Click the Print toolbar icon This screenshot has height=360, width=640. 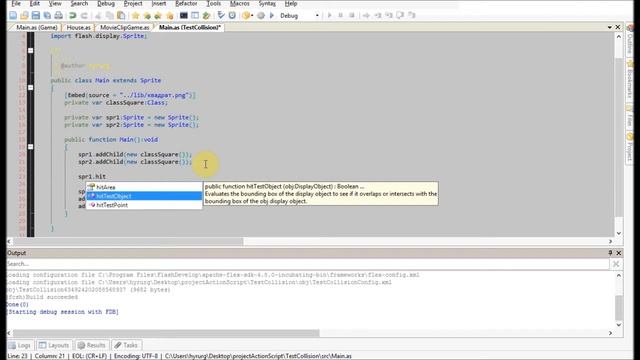(59, 16)
